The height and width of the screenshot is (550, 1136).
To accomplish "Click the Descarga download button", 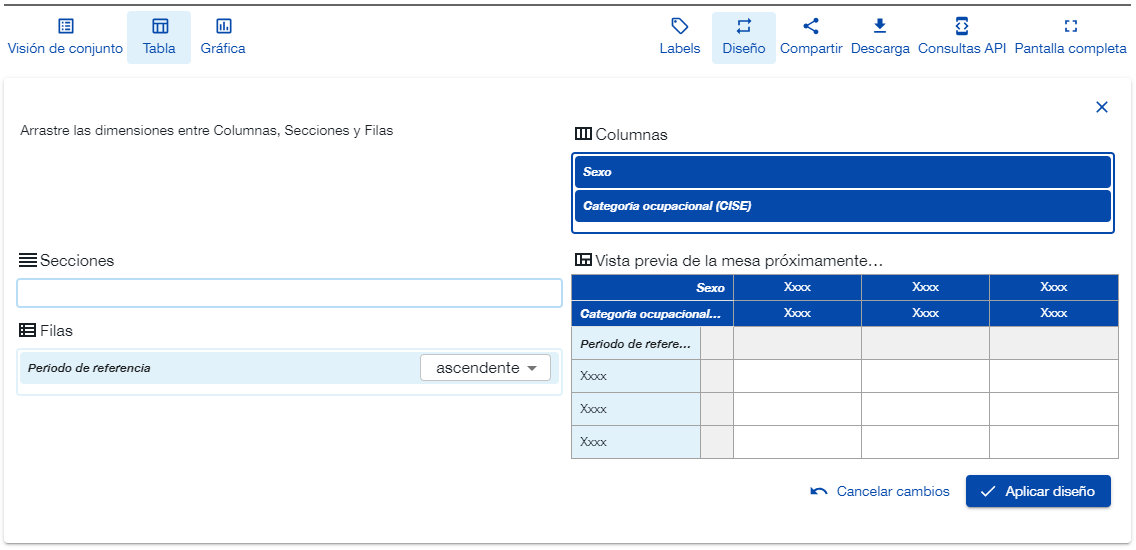I will click(880, 38).
